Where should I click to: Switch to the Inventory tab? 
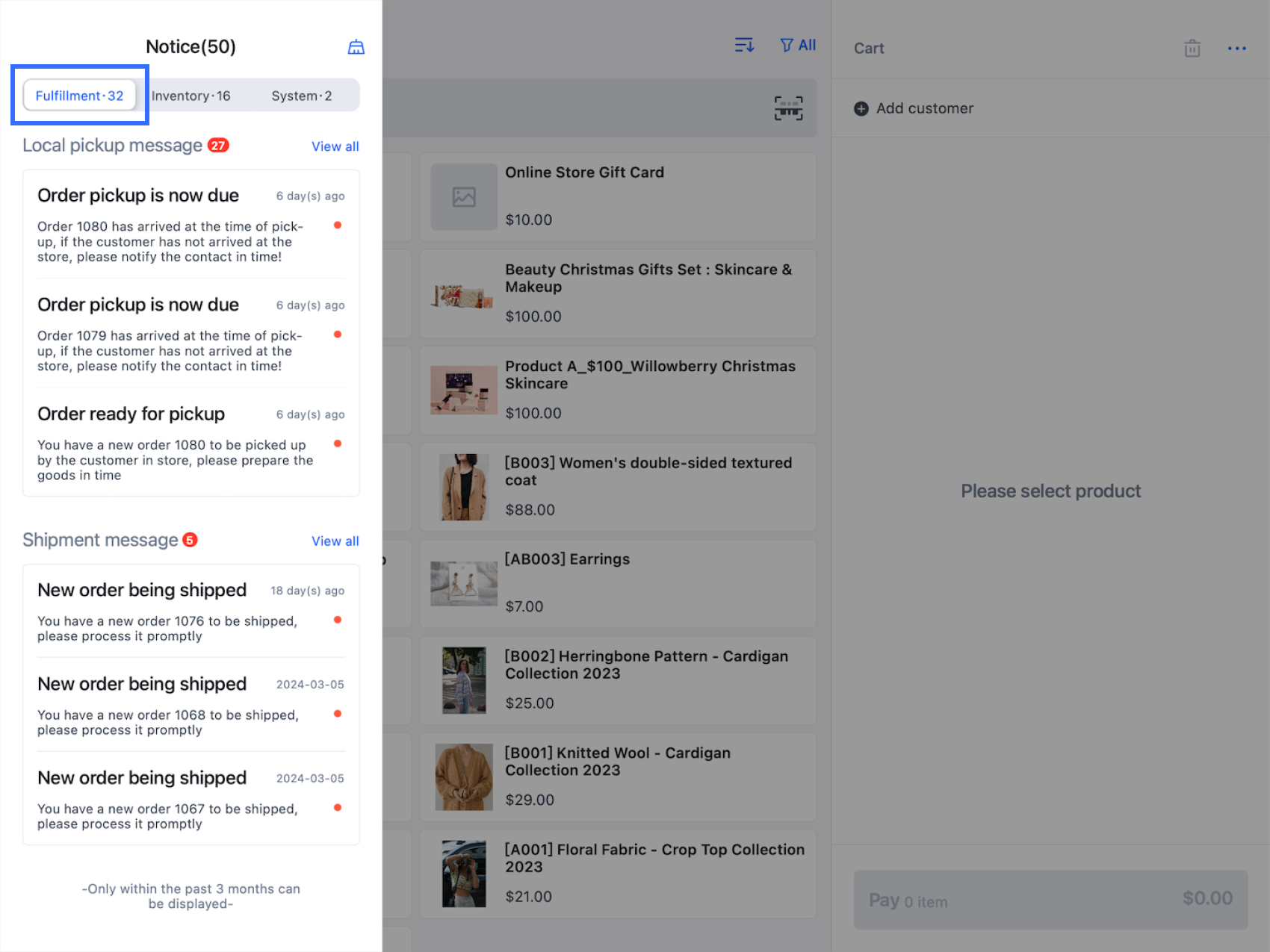[191, 96]
